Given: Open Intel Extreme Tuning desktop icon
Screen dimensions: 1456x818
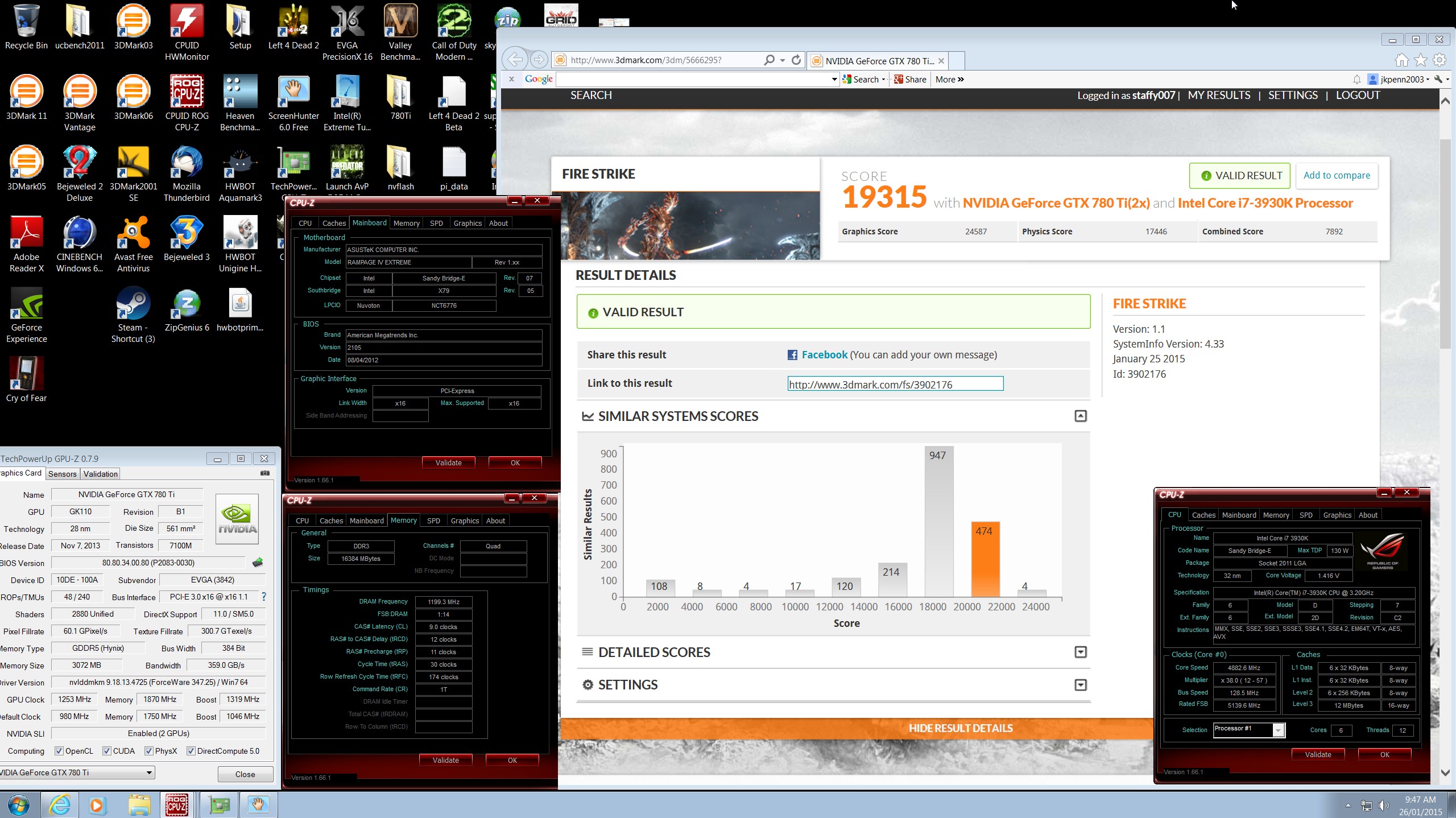Looking at the screenshot, I should (x=347, y=103).
